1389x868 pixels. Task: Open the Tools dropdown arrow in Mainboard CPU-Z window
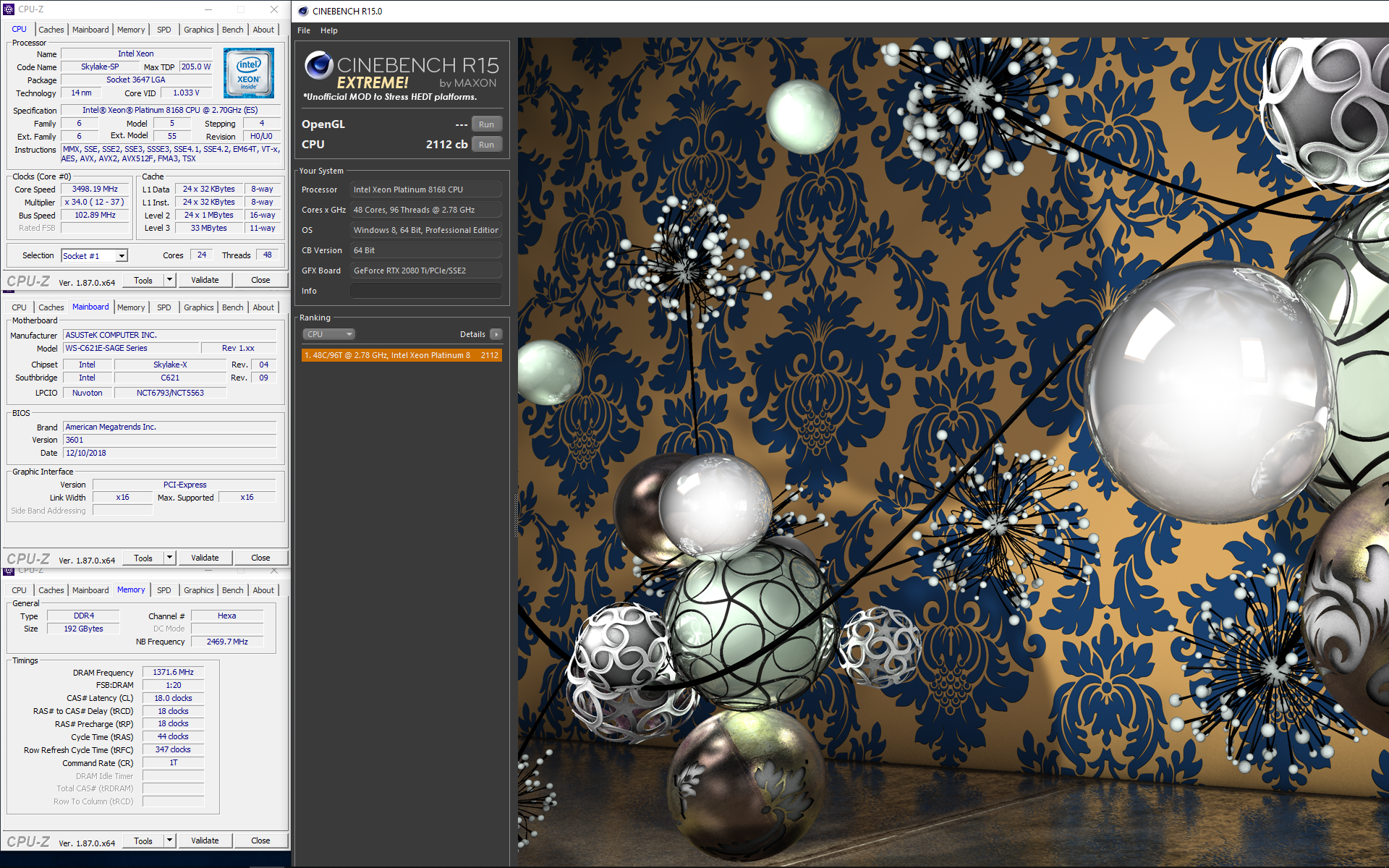click(x=169, y=558)
